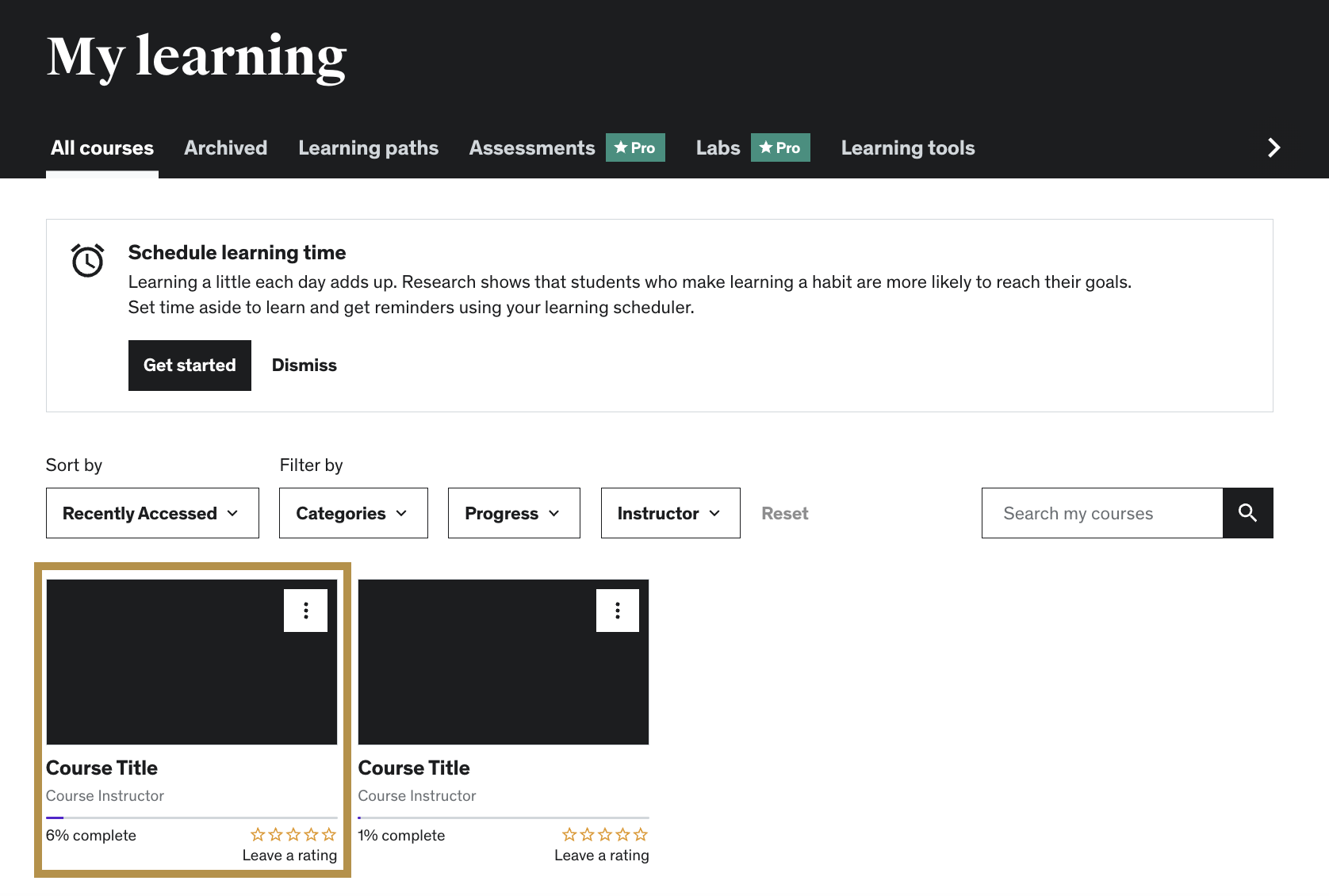Open the Categories filter dropdown

353,513
